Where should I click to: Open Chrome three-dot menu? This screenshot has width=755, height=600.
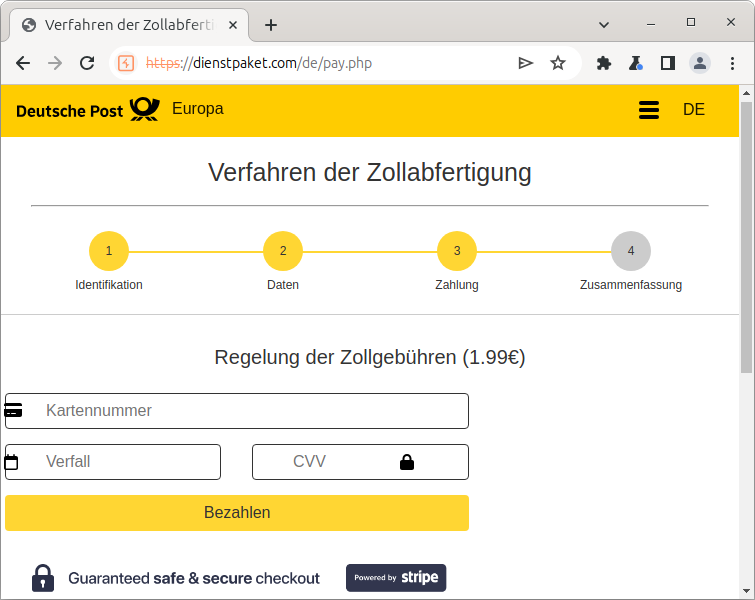(733, 63)
